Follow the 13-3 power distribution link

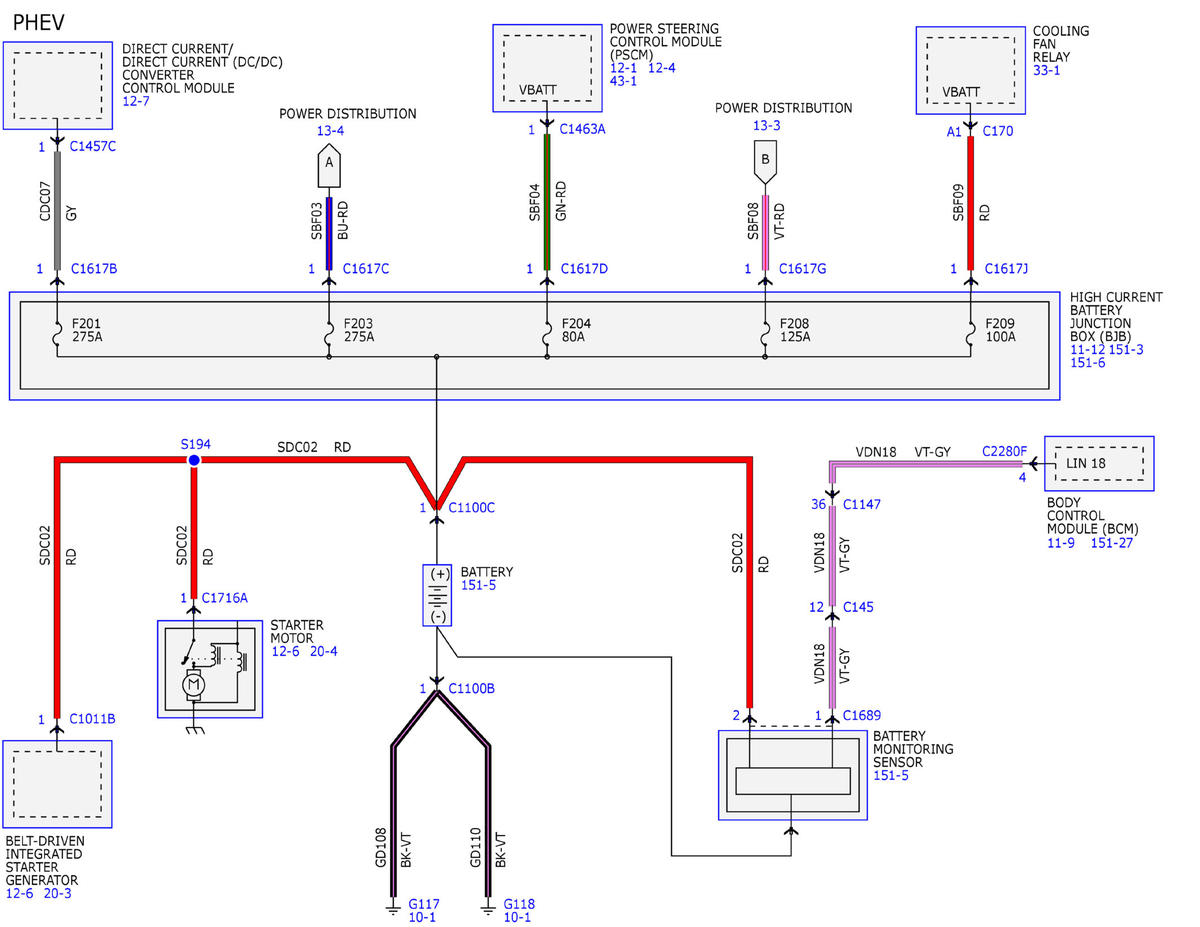tap(768, 125)
